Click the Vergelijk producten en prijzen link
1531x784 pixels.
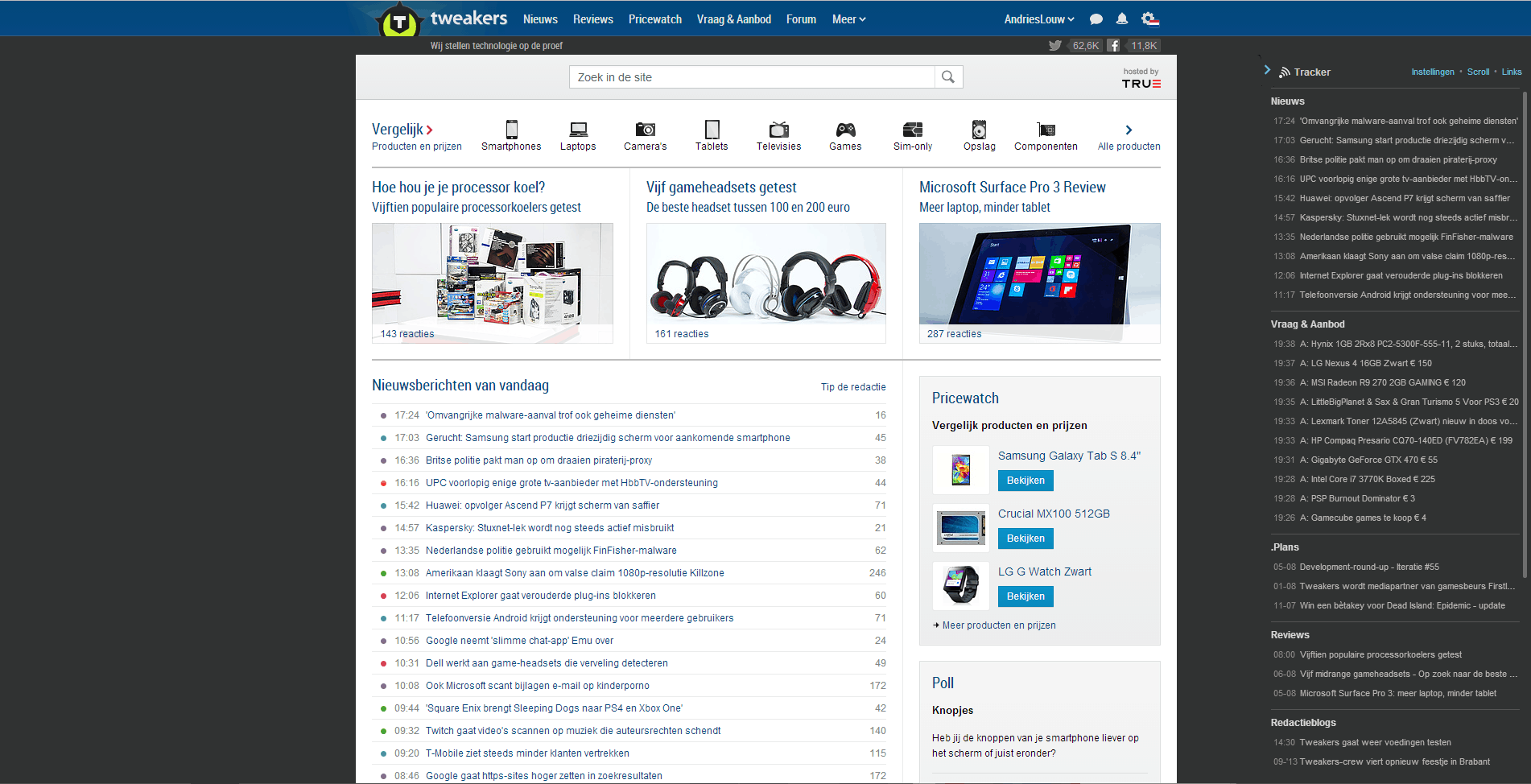(417, 136)
